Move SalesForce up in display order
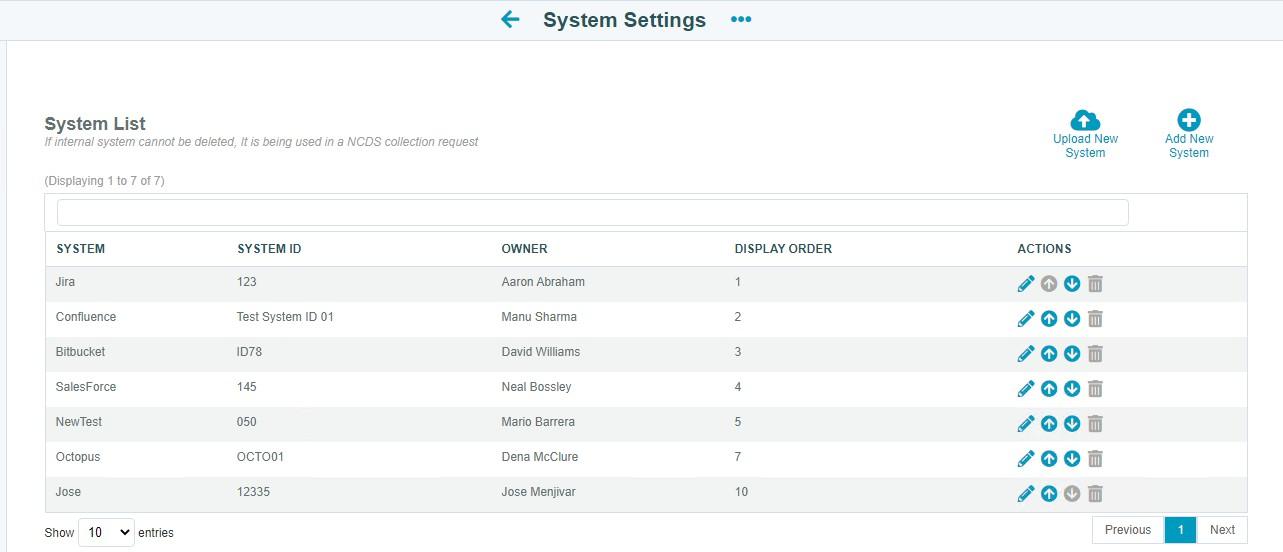1283x552 pixels. pyautogui.click(x=1049, y=389)
